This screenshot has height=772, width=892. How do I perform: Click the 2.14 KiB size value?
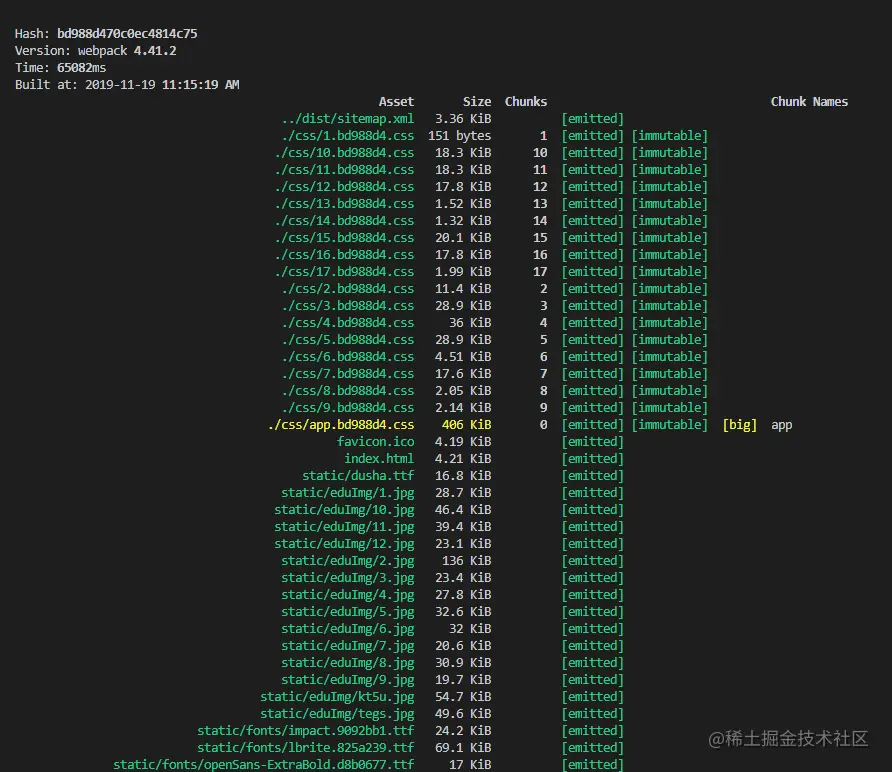pyautogui.click(x=463, y=408)
